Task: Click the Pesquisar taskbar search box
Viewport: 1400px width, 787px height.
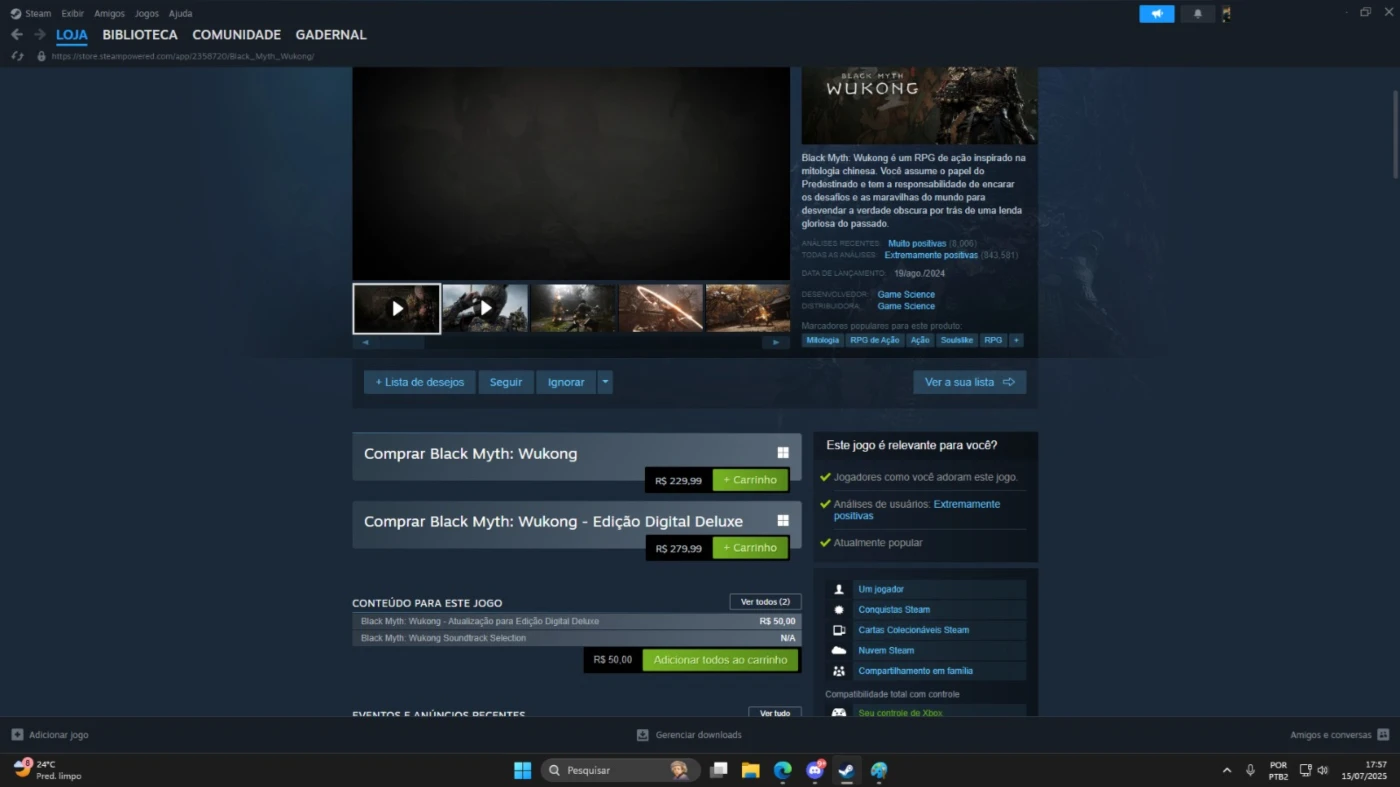Action: coord(620,770)
